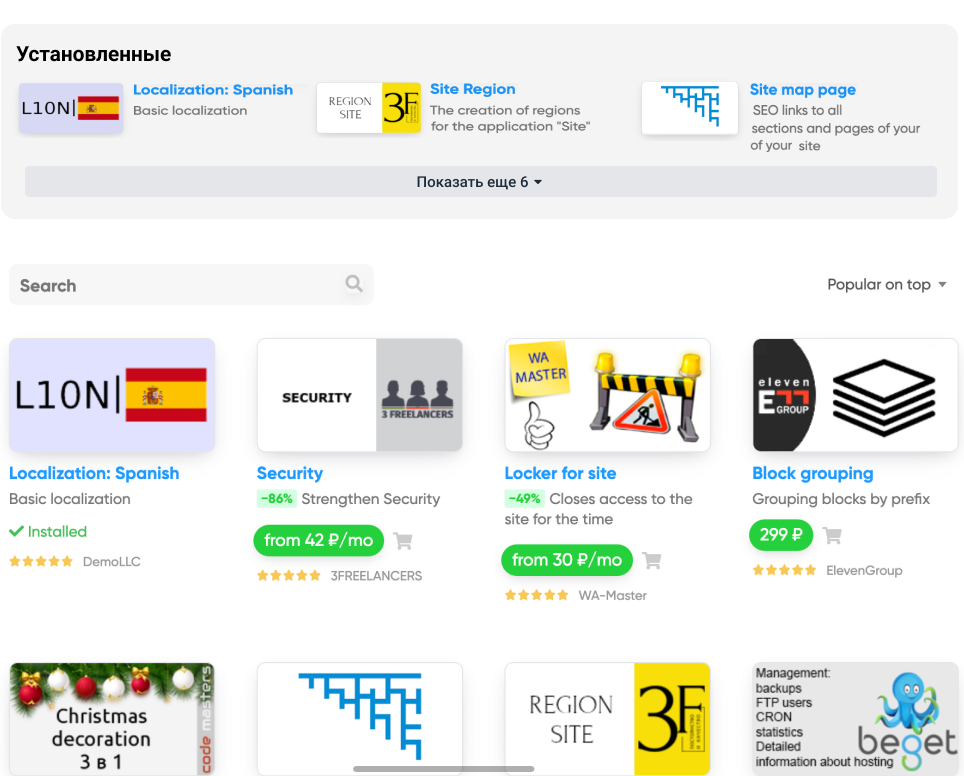Viewport: 964px width, 776px height.
Task: Add Block grouping to cart
Action: click(832, 536)
